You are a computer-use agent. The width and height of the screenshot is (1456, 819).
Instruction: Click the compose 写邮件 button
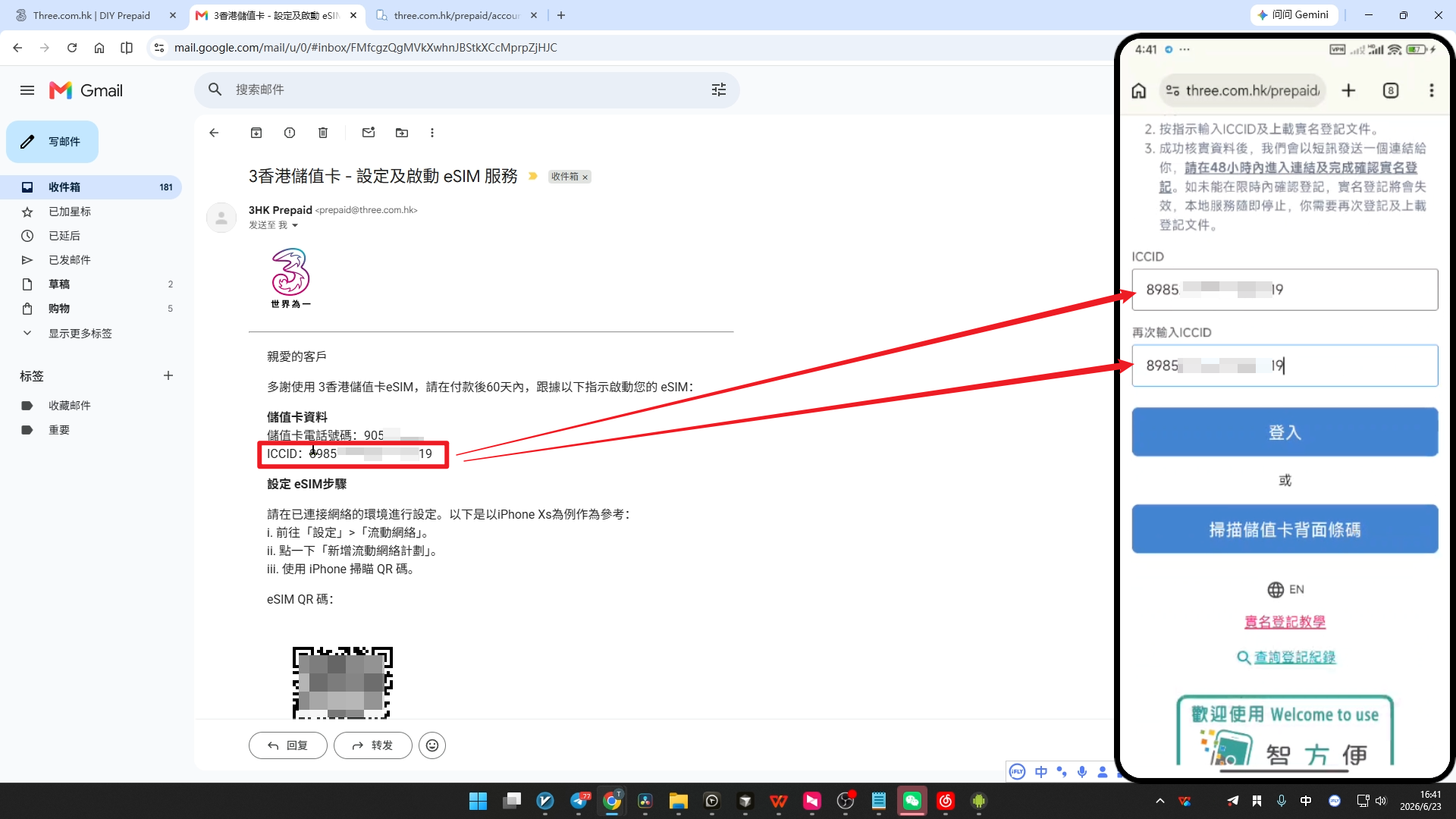(x=52, y=142)
